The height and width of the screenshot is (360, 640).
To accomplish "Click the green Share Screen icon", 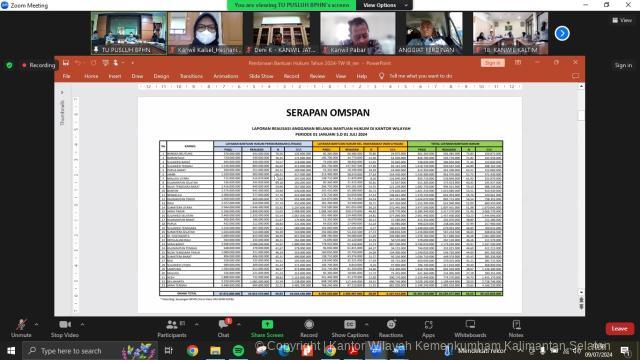I will (x=267, y=324).
